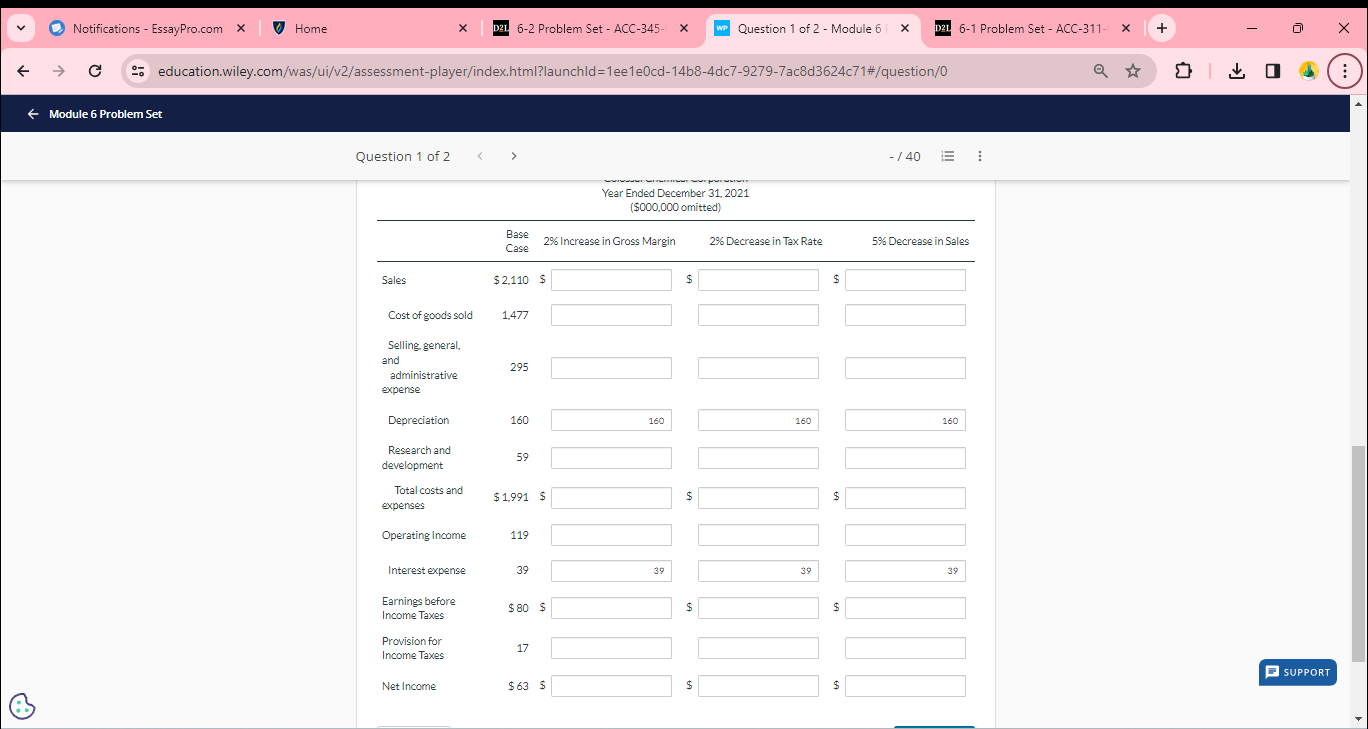Click Total costs and expenses field in Gross Margin column
This screenshot has height=729, width=1368.
click(611, 498)
